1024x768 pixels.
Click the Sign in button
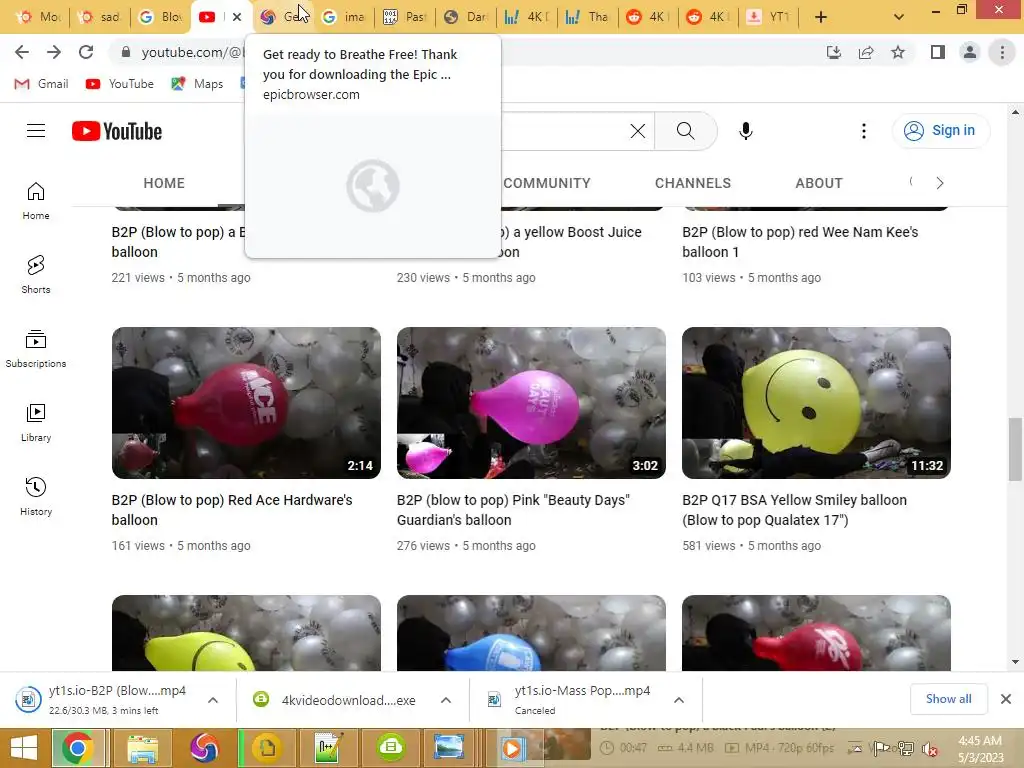940,131
